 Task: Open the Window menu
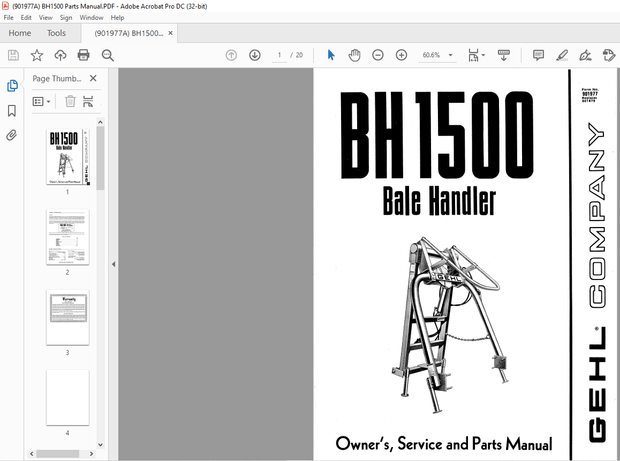[x=91, y=17]
